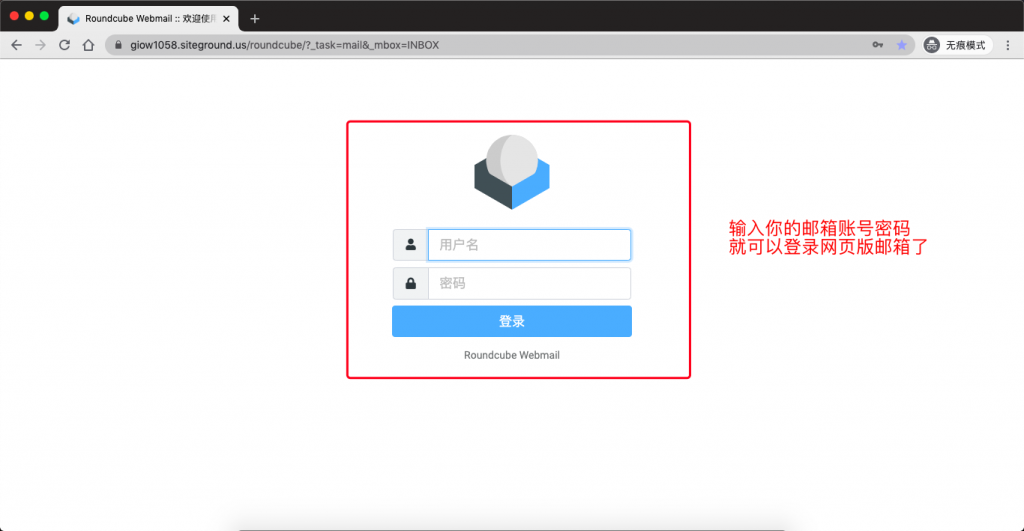
Task: Open the browser home page
Action: pyautogui.click(x=88, y=45)
